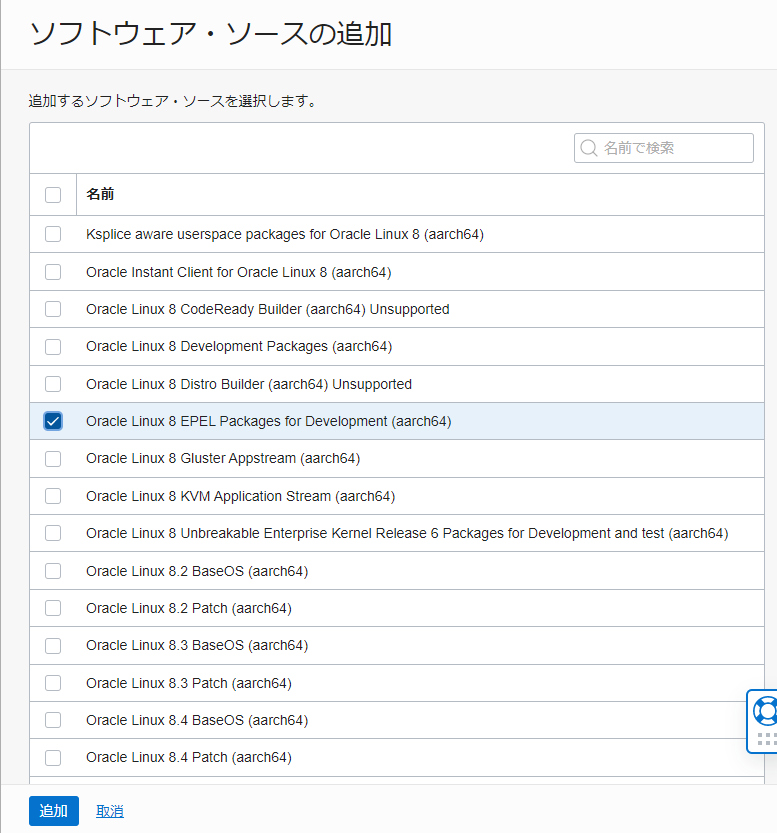777x833 pixels.
Task: Tick Unbreakable Enterprise Kernel Release 6 checkbox
Action: (53, 533)
